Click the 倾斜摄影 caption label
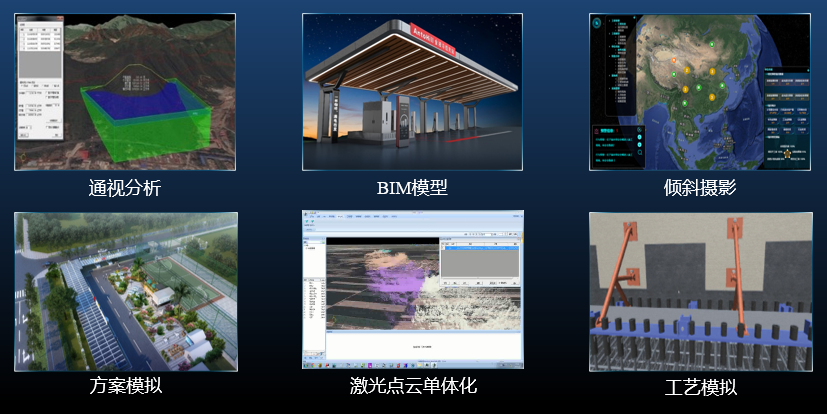Viewport: 827px width, 414px height. tap(699, 187)
